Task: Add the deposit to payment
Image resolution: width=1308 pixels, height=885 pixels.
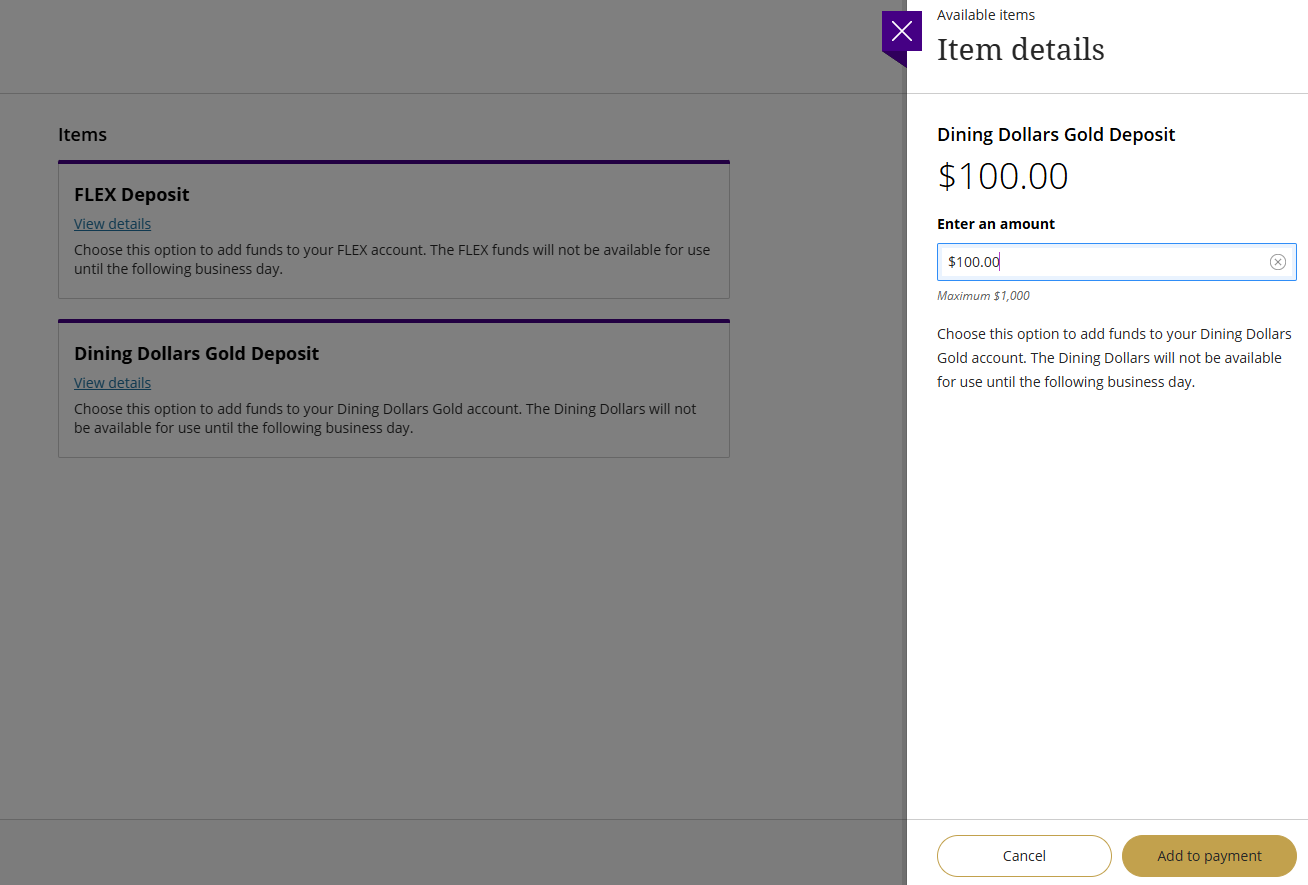Action: (x=1209, y=856)
